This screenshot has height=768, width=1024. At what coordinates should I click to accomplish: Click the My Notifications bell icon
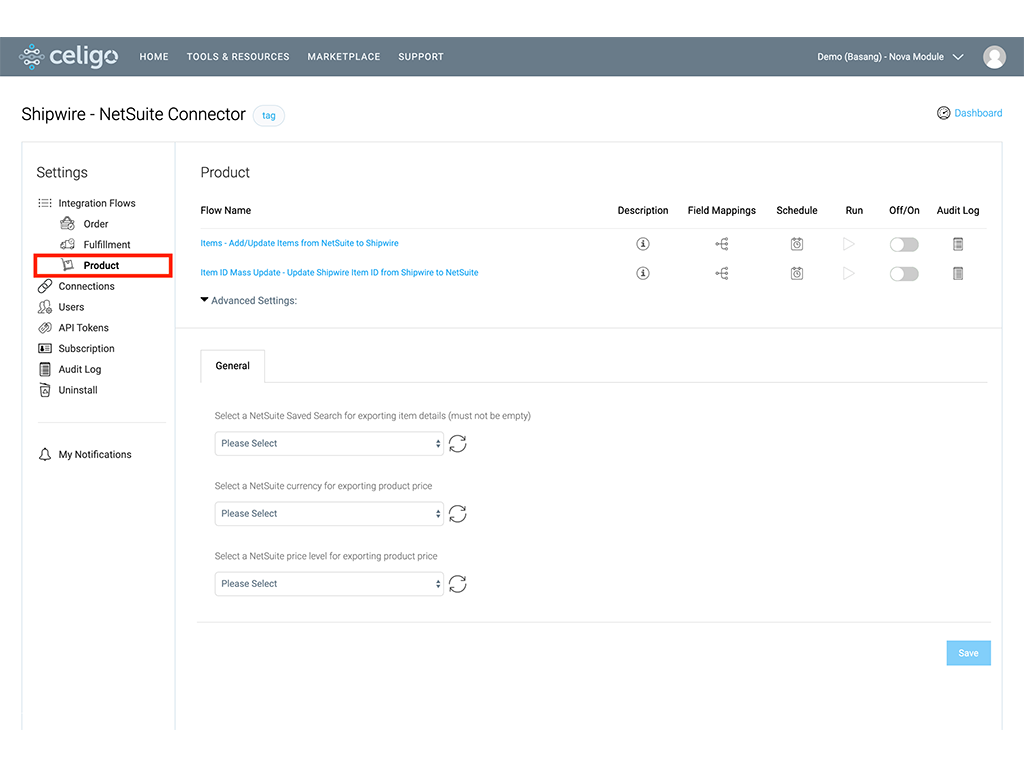(44, 455)
